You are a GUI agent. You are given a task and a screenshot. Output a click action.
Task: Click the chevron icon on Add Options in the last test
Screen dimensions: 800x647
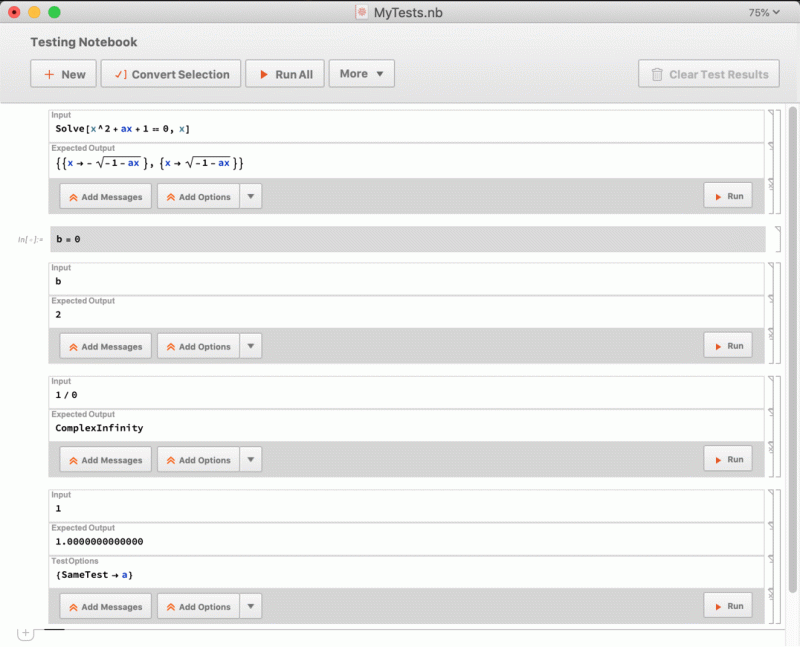pos(251,605)
